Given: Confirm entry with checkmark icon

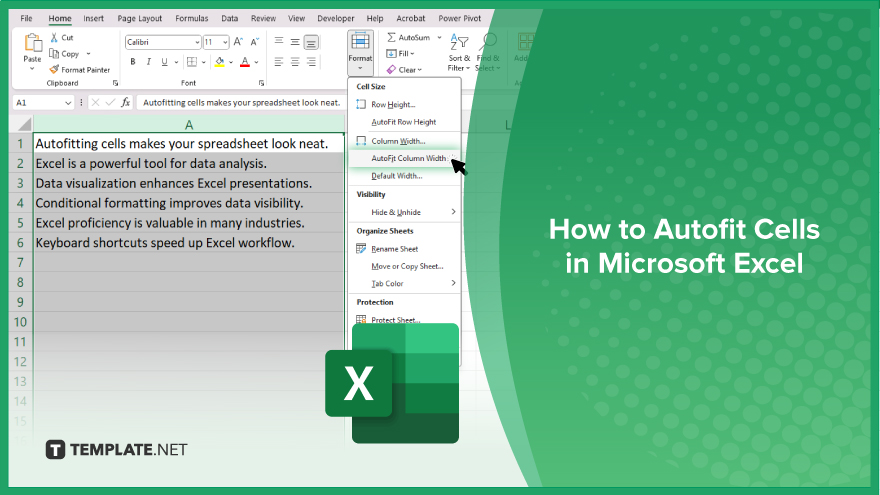Looking at the screenshot, I should (x=111, y=102).
